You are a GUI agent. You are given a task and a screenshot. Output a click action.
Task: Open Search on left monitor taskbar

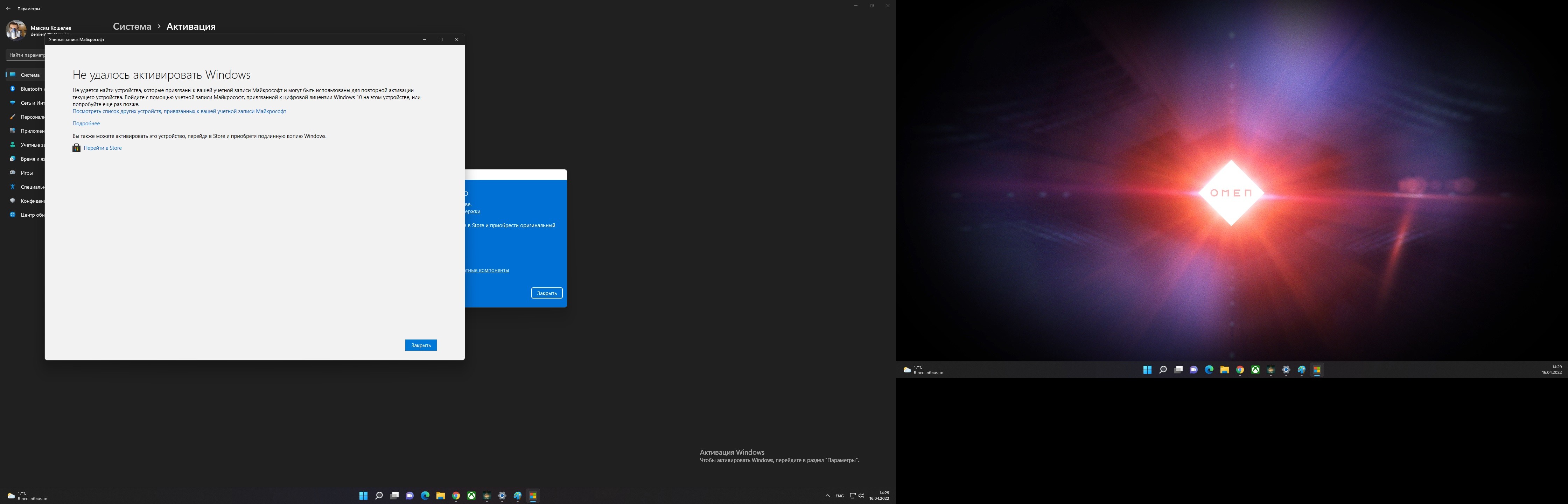(x=379, y=496)
